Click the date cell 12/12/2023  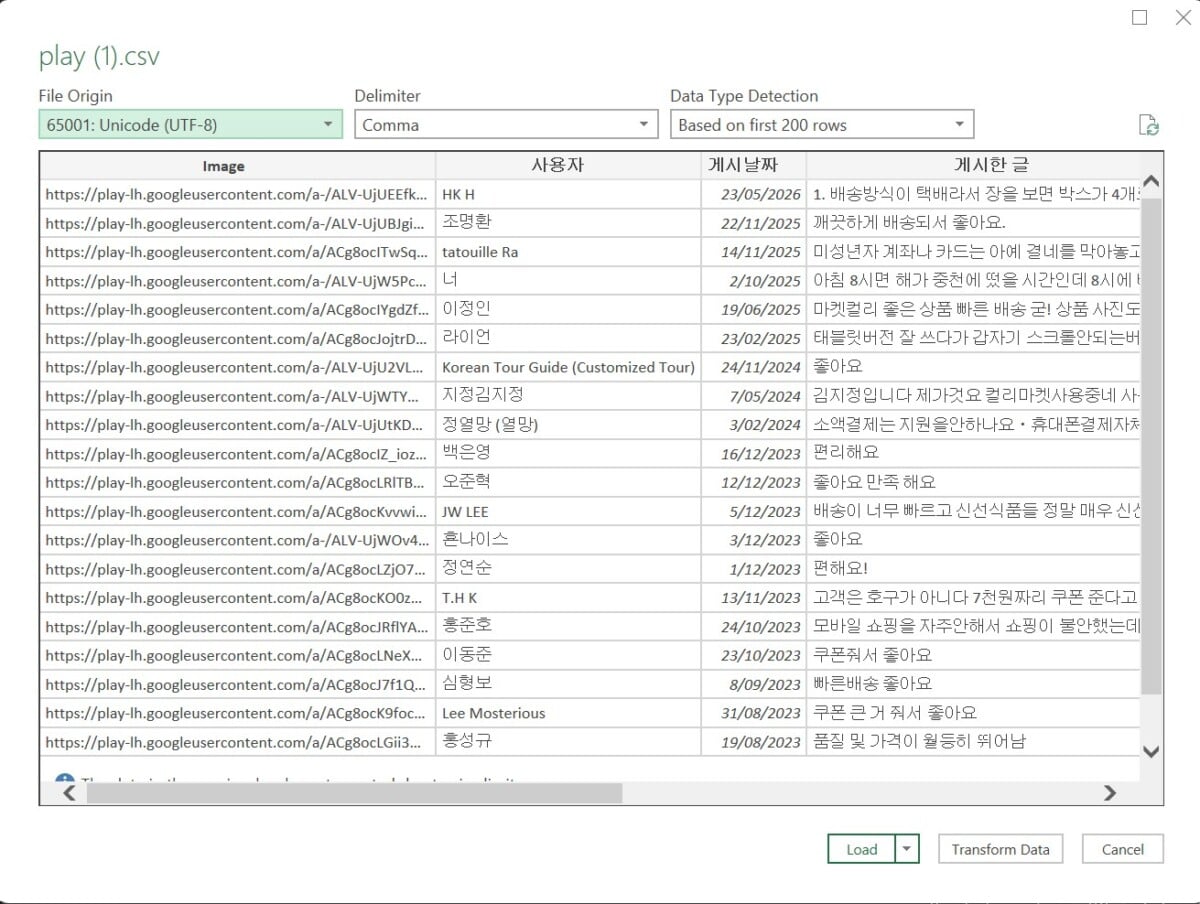754,482
